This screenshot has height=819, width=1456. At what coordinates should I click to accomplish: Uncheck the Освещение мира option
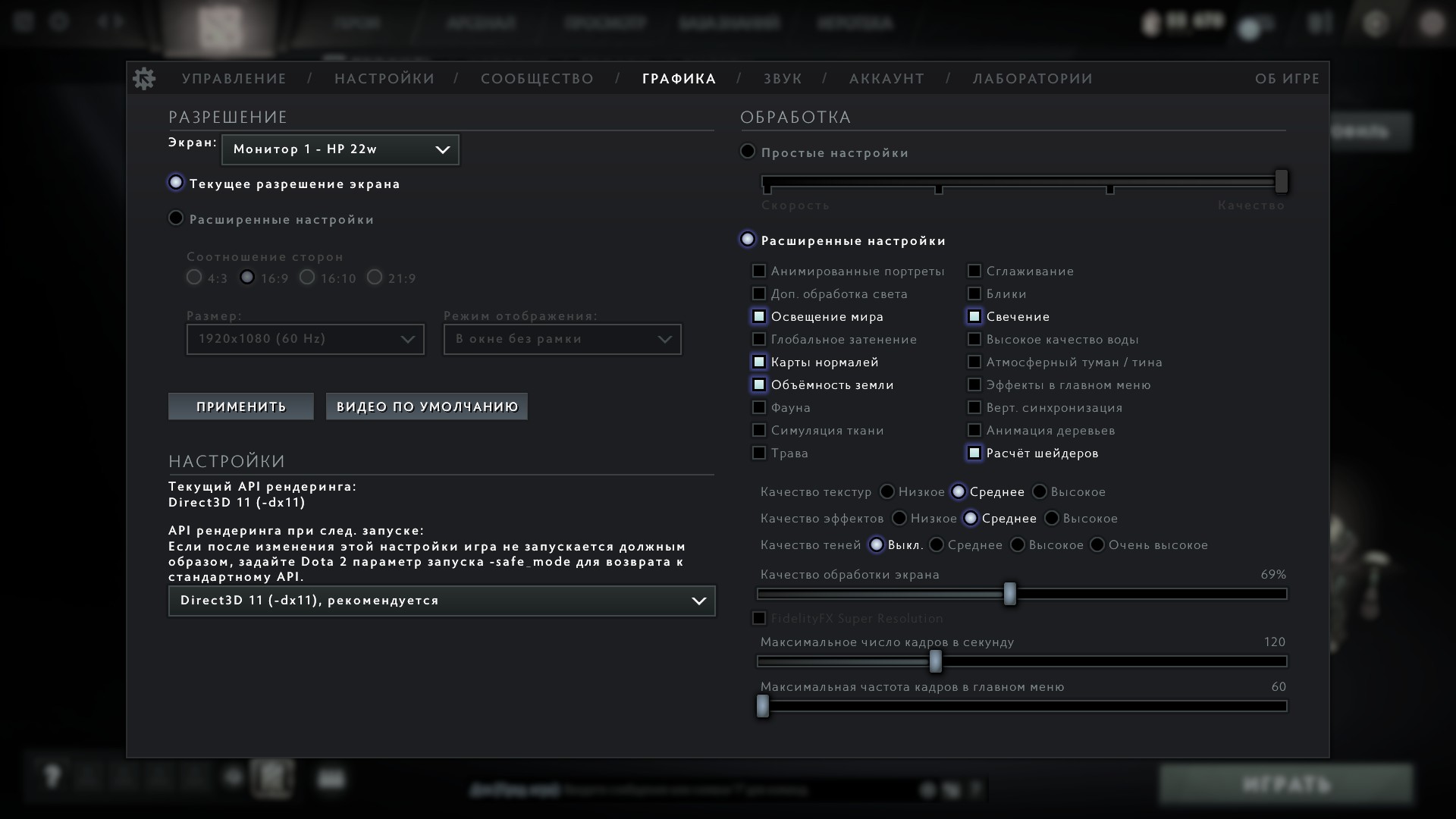tap(758, 316)
